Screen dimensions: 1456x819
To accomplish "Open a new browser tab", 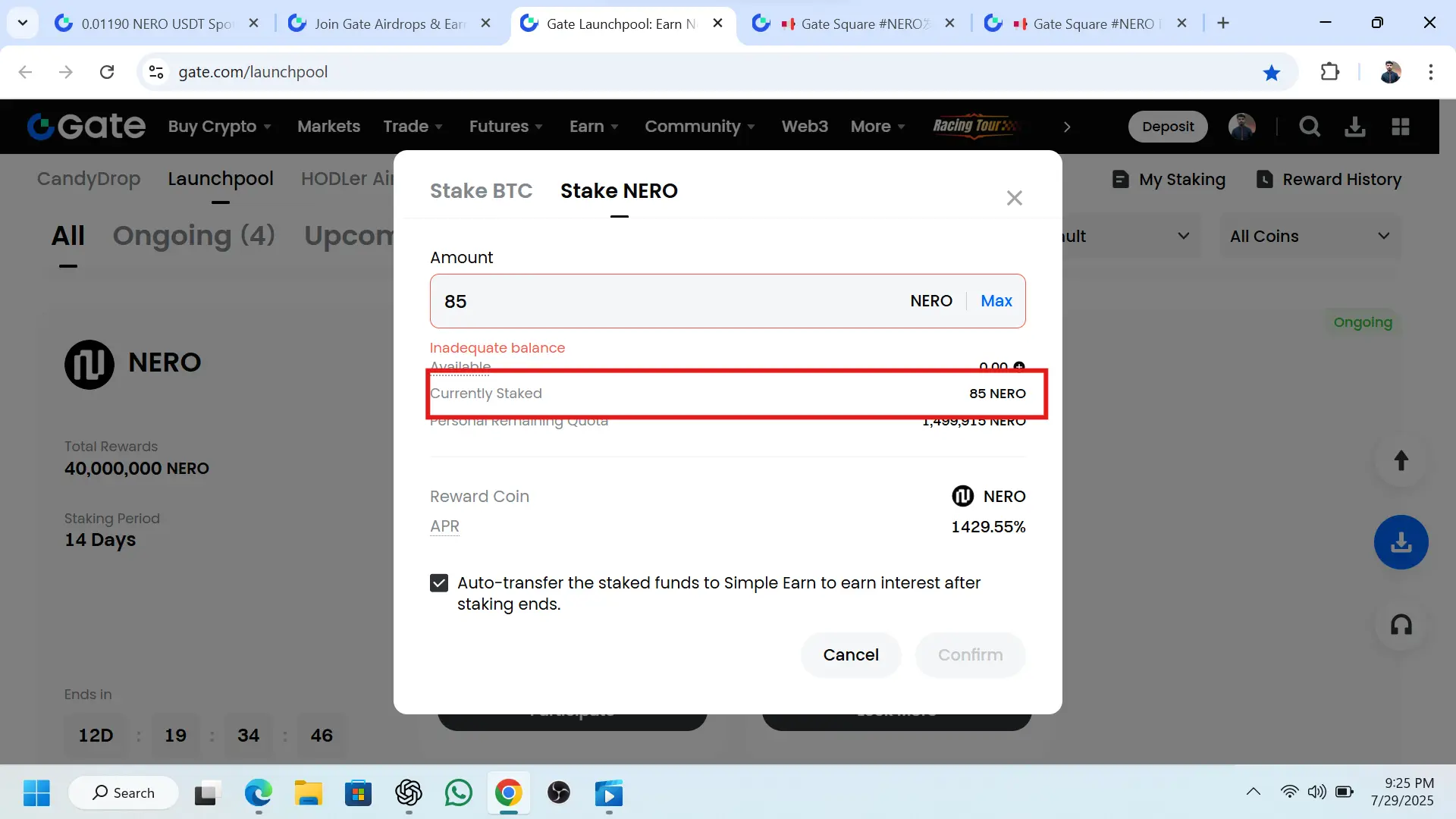I will tap(1223, 24).
